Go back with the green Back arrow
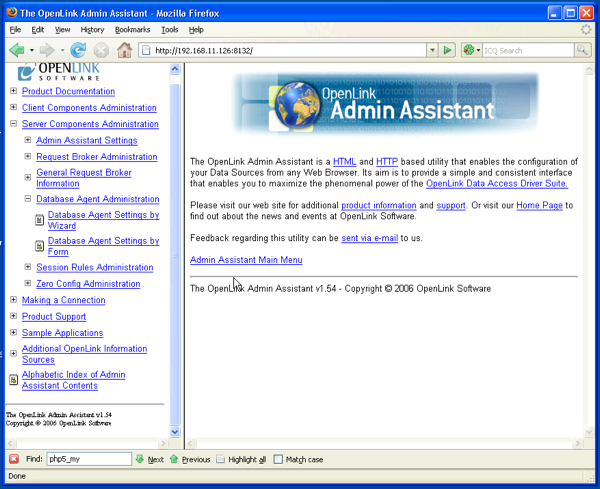This screenshot has height=489, width=600. (x=17, y=50)
